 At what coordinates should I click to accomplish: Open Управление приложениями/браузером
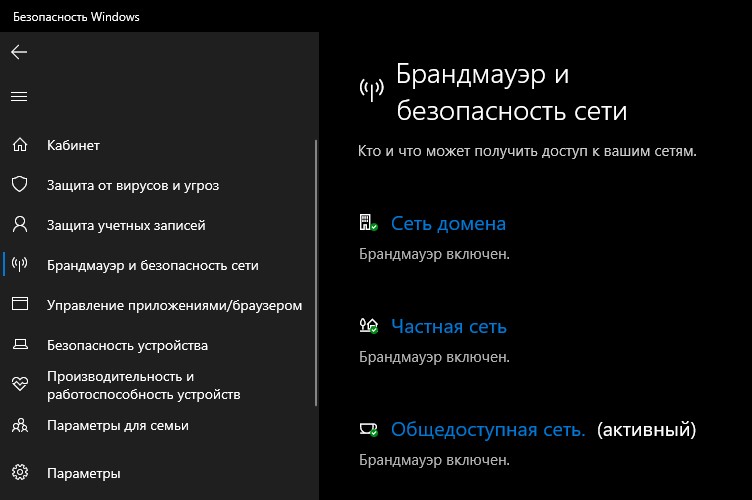click(175, 305)
